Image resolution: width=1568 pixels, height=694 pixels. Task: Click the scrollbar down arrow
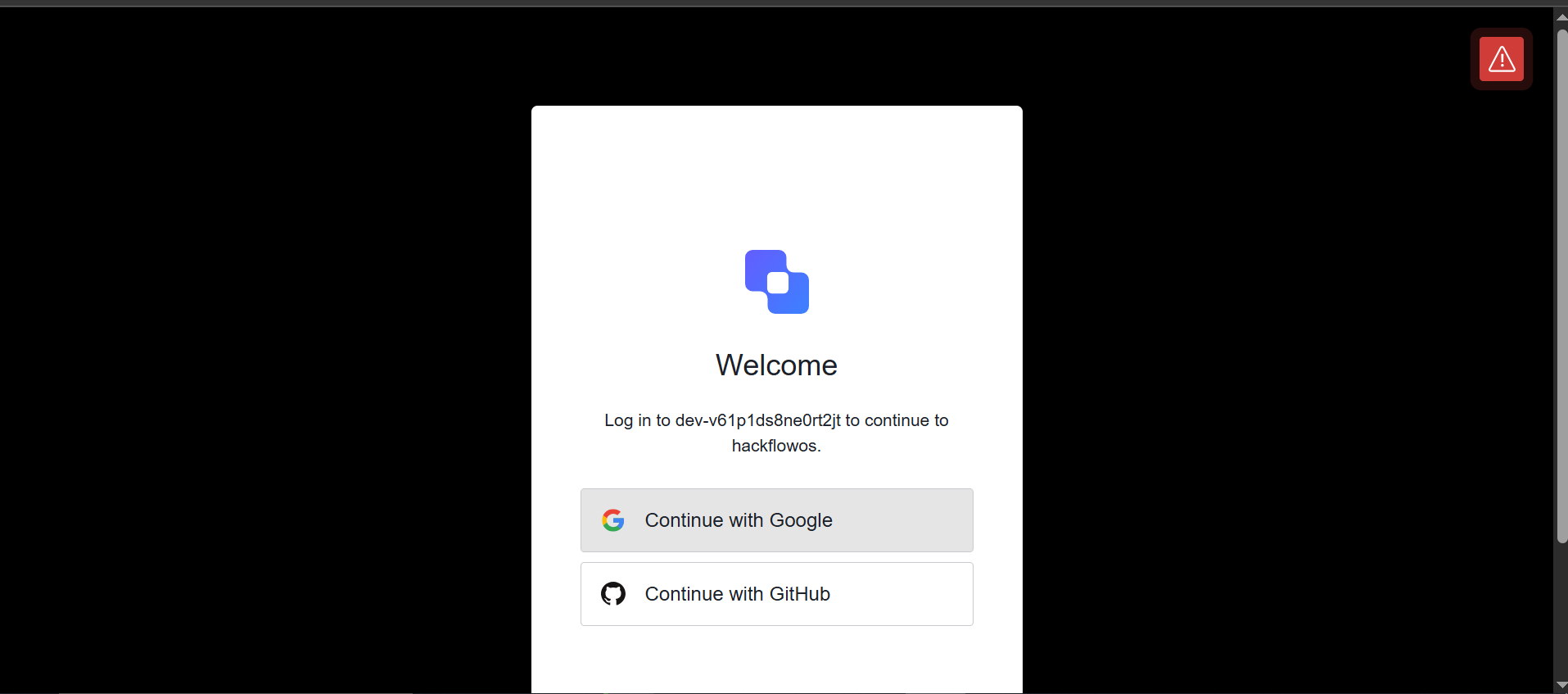(x=1561, y=686)
